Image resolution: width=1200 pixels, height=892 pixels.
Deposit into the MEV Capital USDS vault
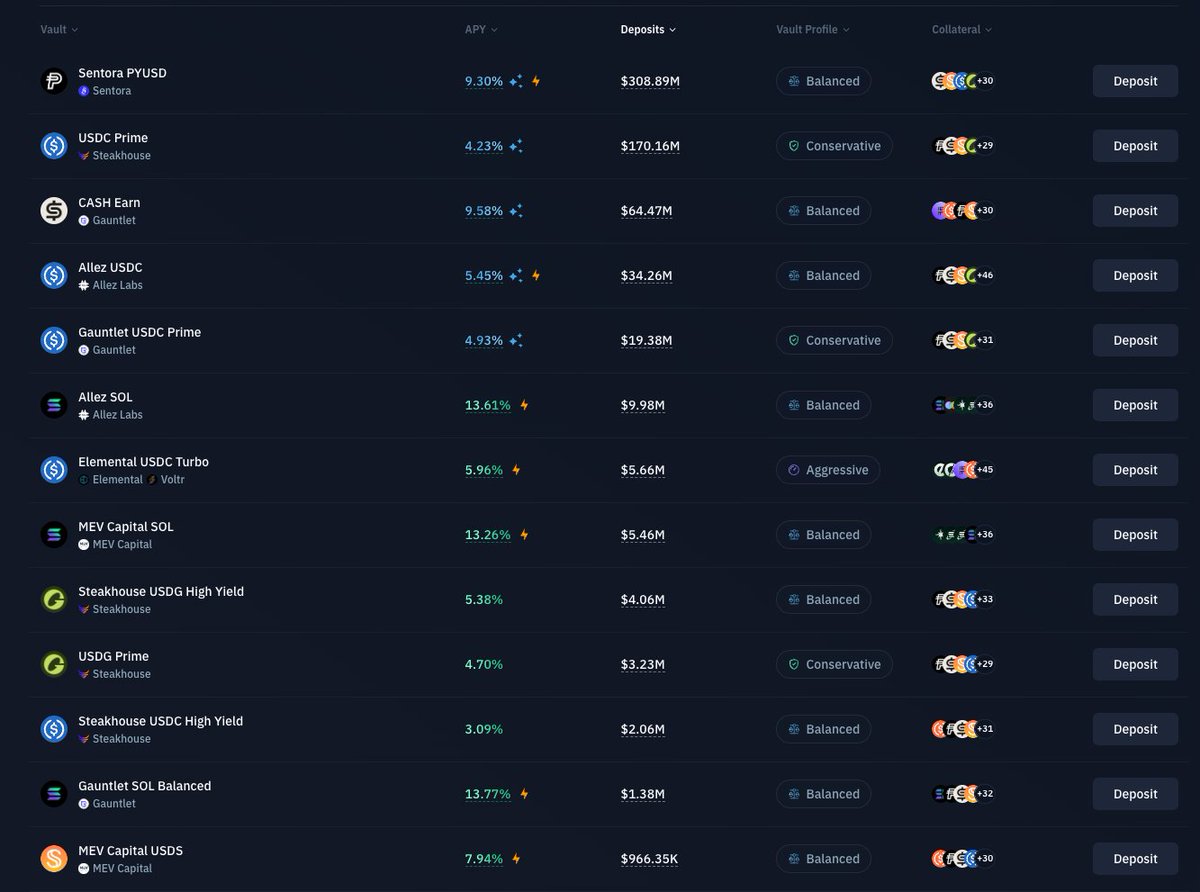click(1135, 859)
